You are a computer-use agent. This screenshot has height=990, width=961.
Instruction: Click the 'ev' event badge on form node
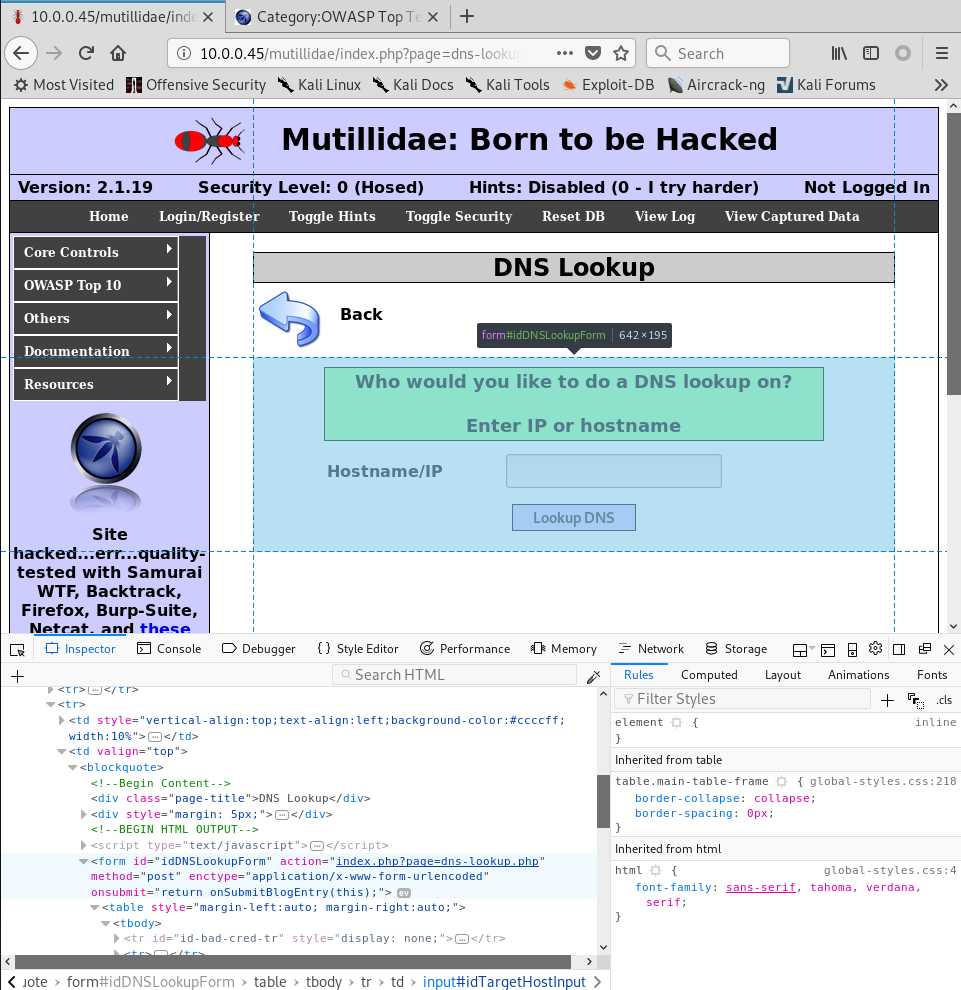(403, 893)
